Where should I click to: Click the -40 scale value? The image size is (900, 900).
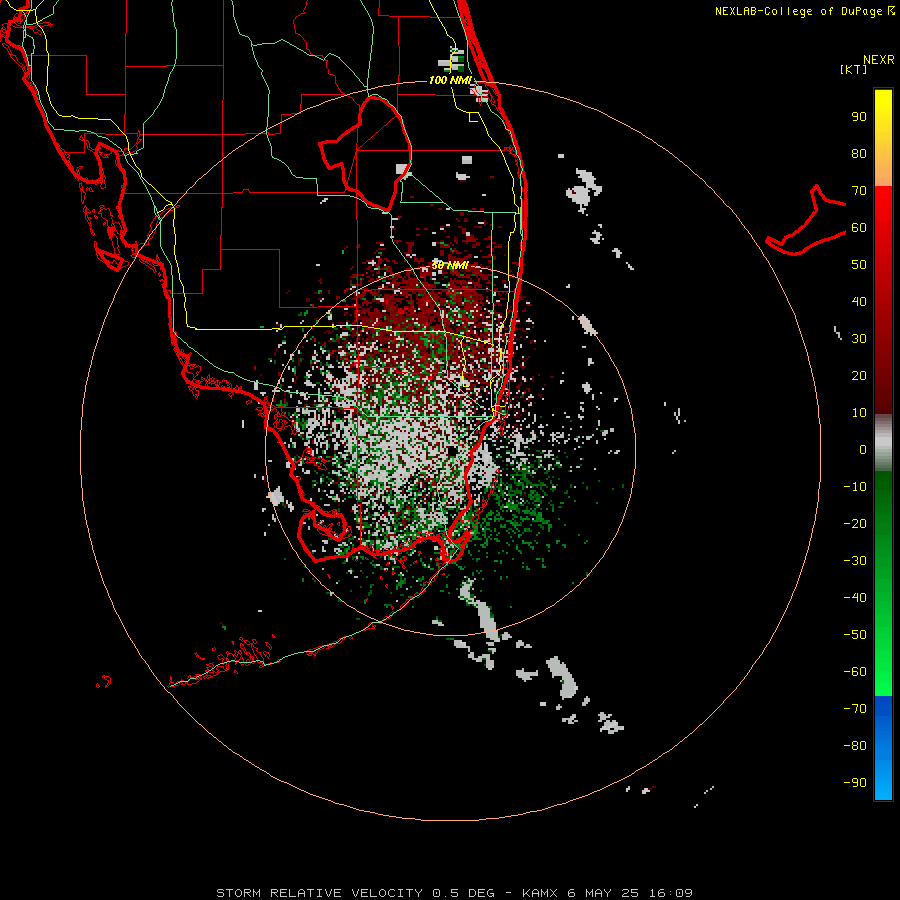855,598
